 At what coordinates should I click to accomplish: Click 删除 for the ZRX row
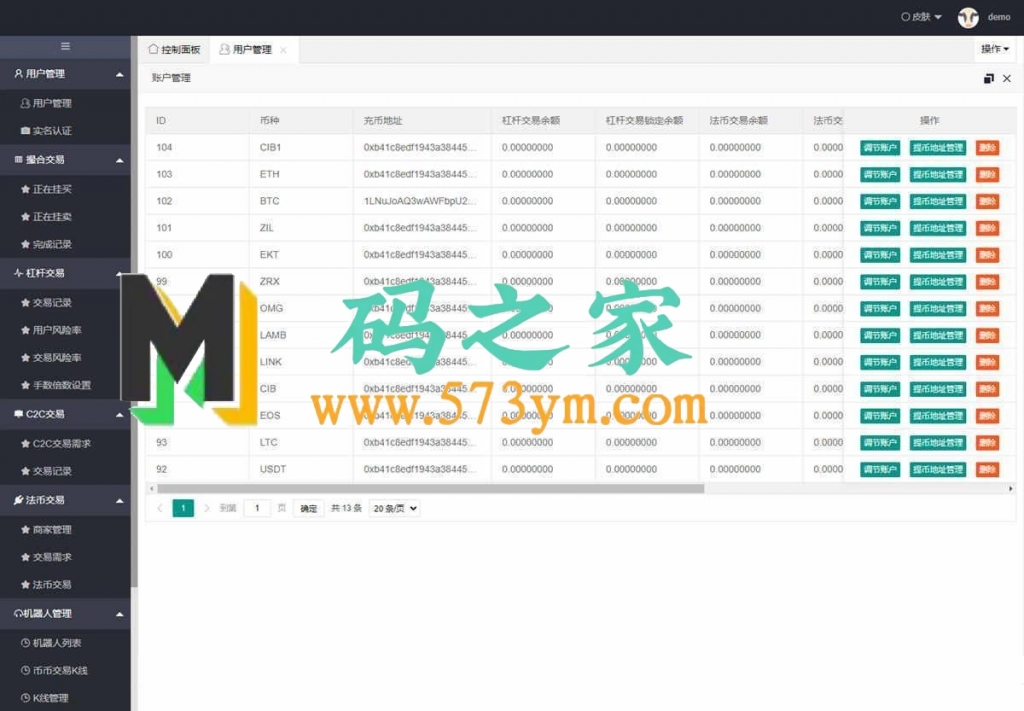click(x=987, y=281)
